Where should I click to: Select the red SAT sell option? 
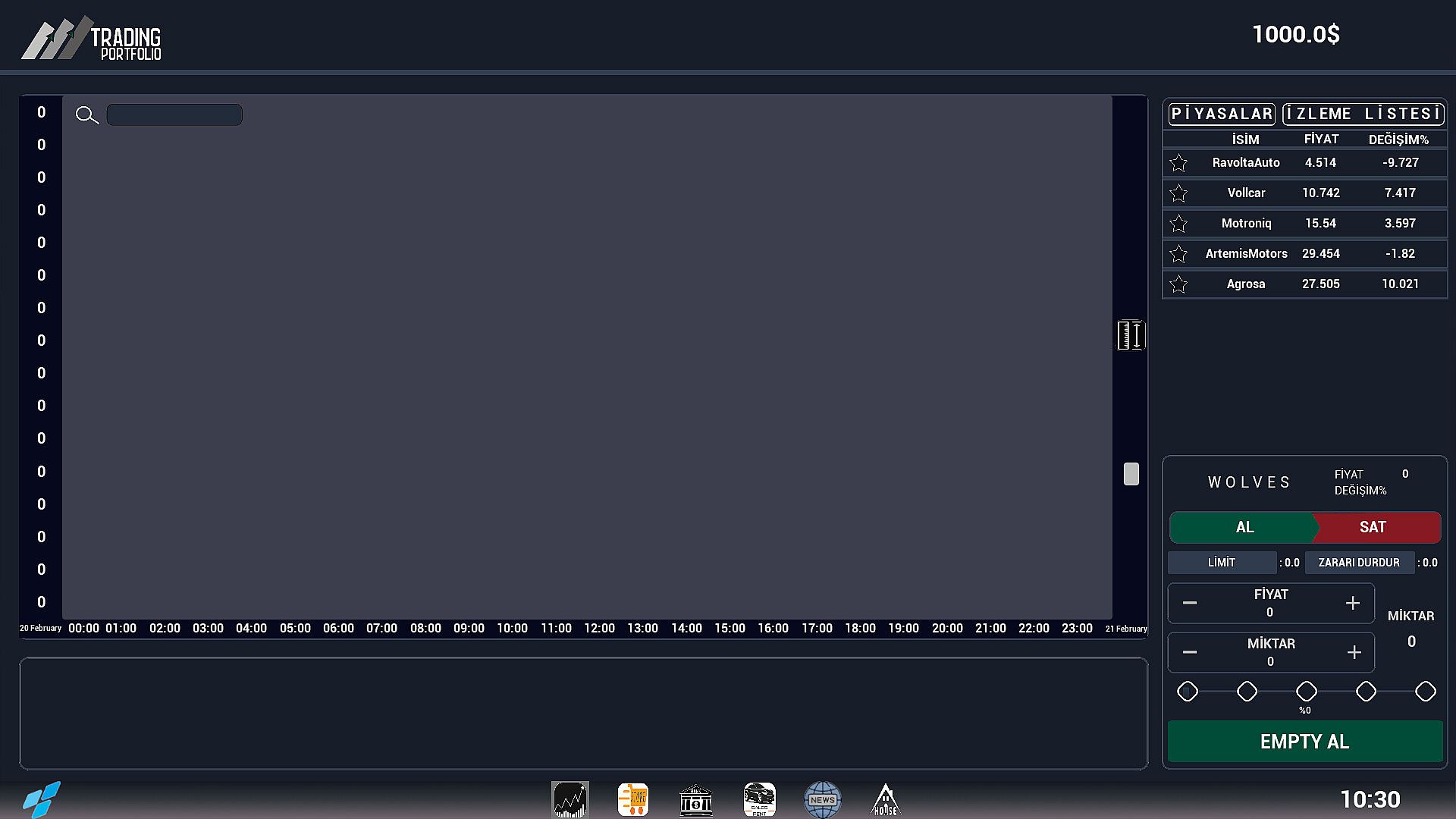[x=1373, y=527]
